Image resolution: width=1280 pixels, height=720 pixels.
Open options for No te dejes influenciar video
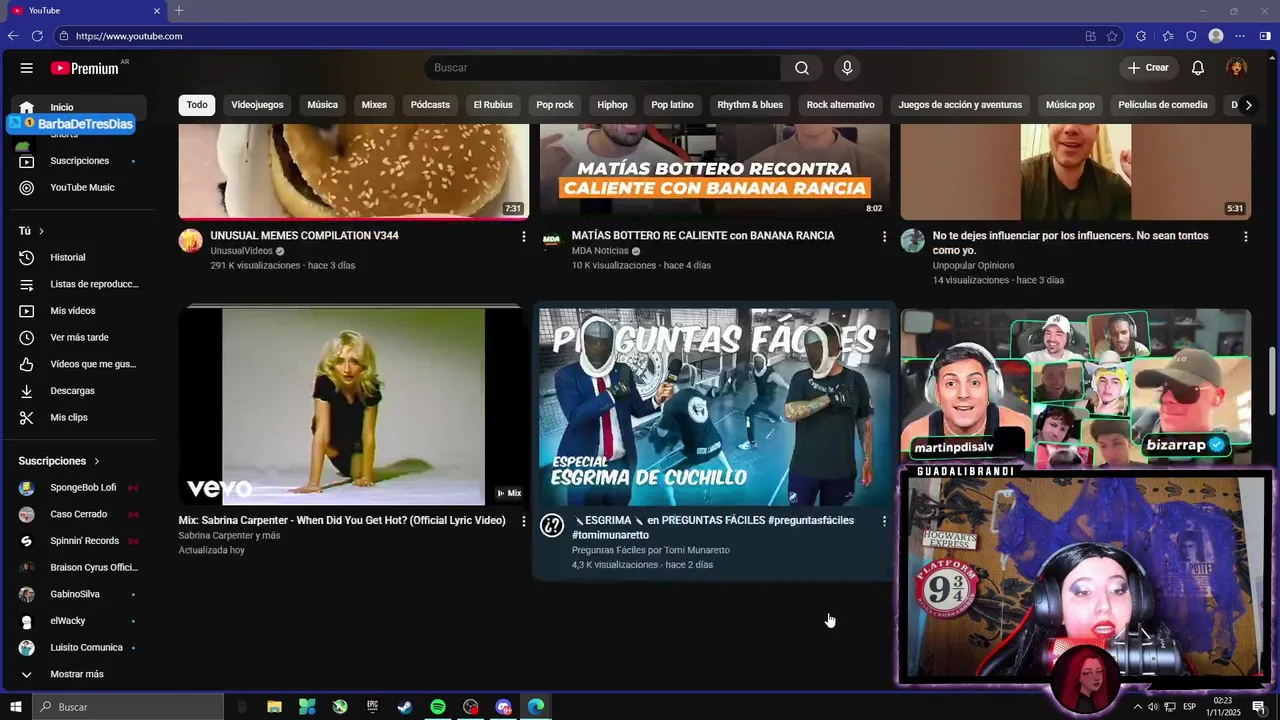pos(1245,237)
